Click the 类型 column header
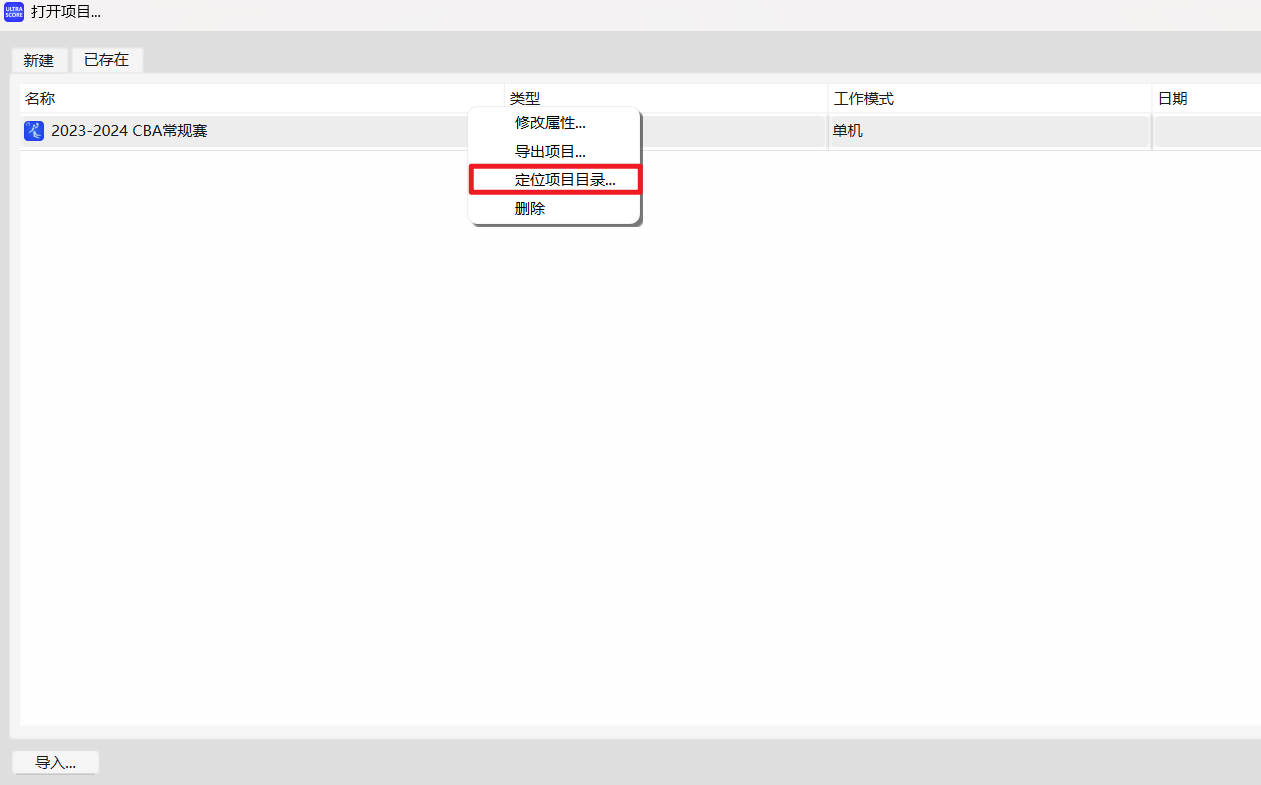The image size is (1261, 785). click(x=522, y=98)
